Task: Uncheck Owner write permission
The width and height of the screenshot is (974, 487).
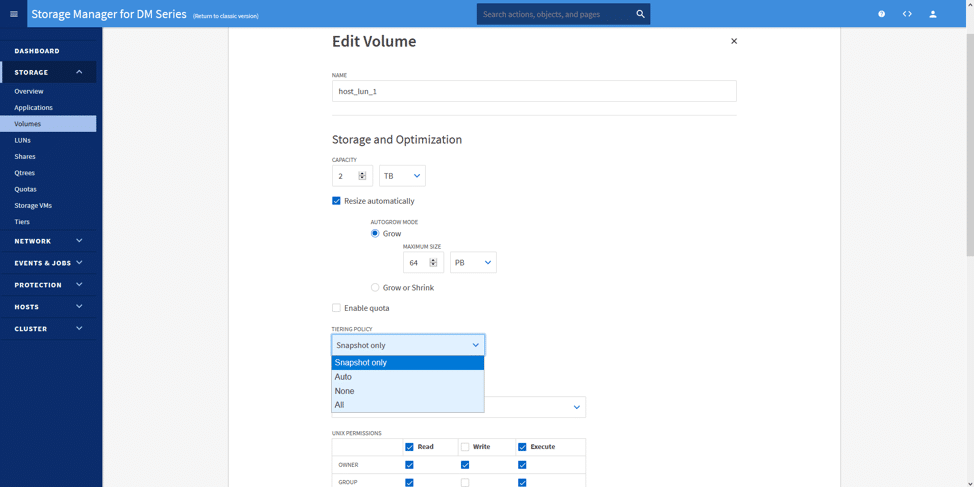Action: click(x=465, y=465)
